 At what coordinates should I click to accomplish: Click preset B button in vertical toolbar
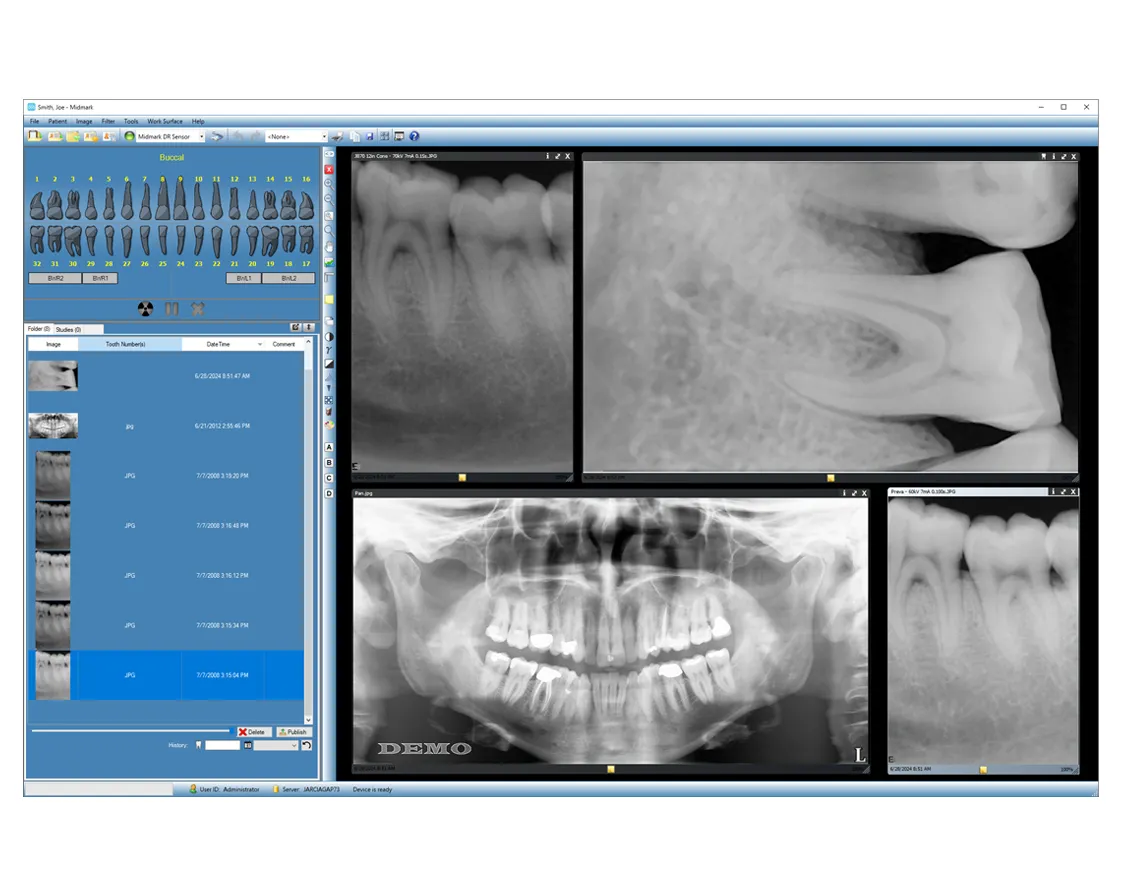[329, 463]
